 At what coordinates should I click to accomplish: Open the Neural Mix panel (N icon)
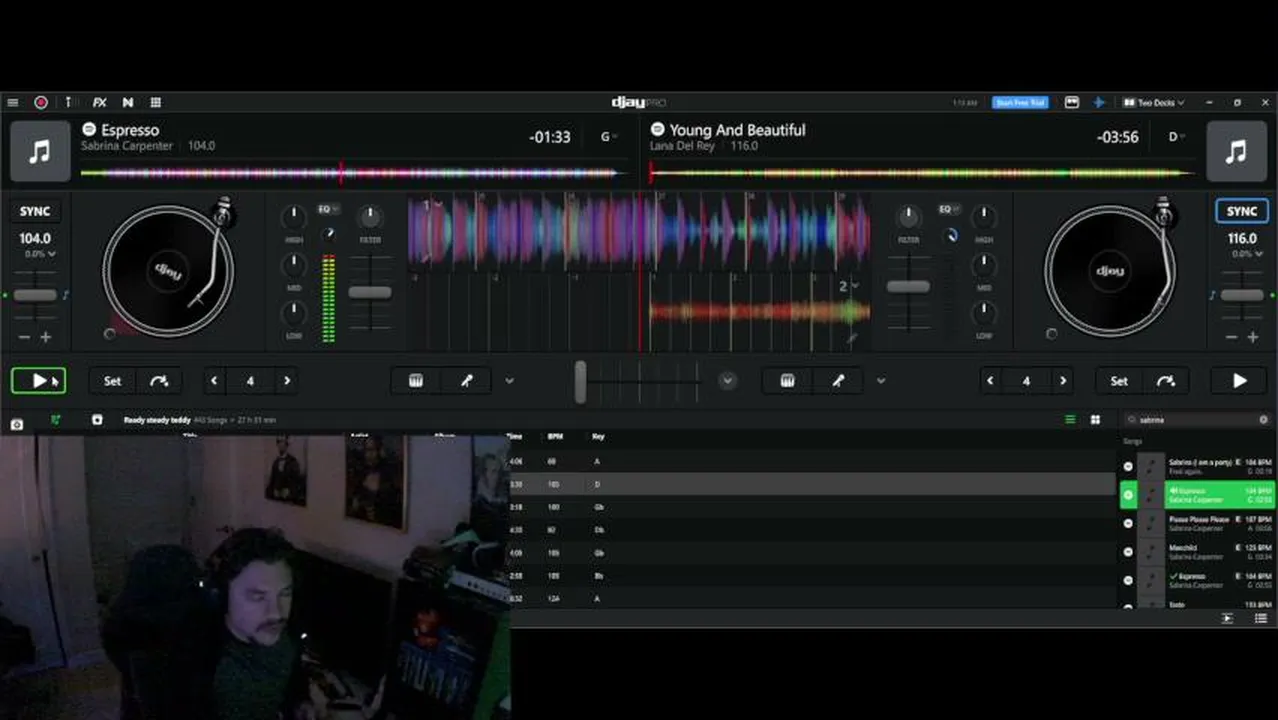[x=128, y=102]
